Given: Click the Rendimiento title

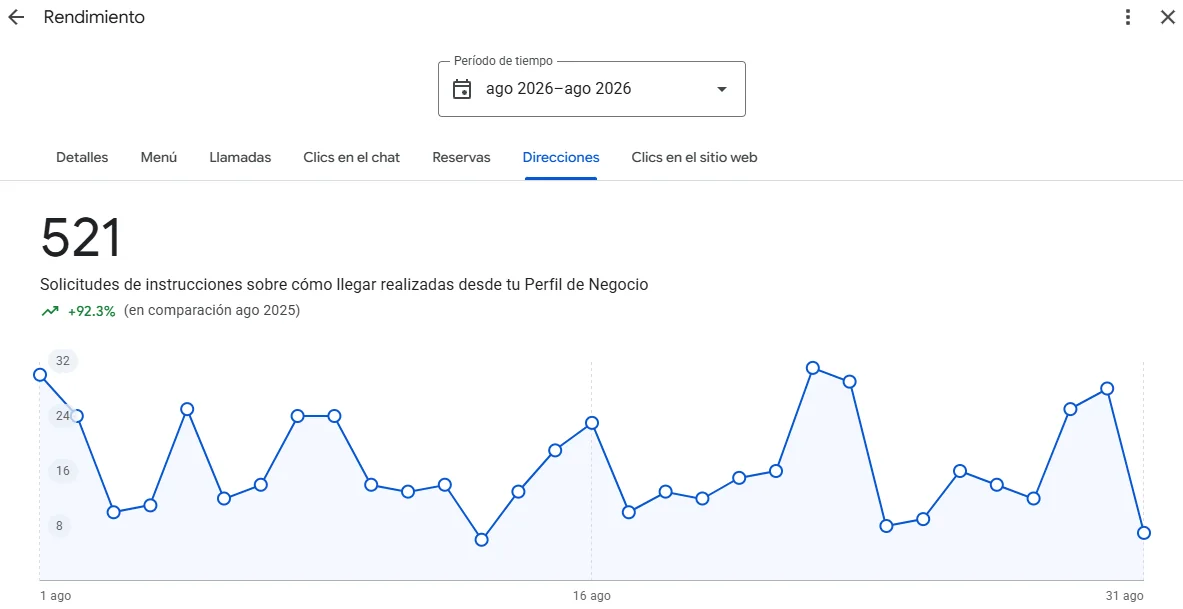Looking at the screenshot, I should (x=94, y=17).
